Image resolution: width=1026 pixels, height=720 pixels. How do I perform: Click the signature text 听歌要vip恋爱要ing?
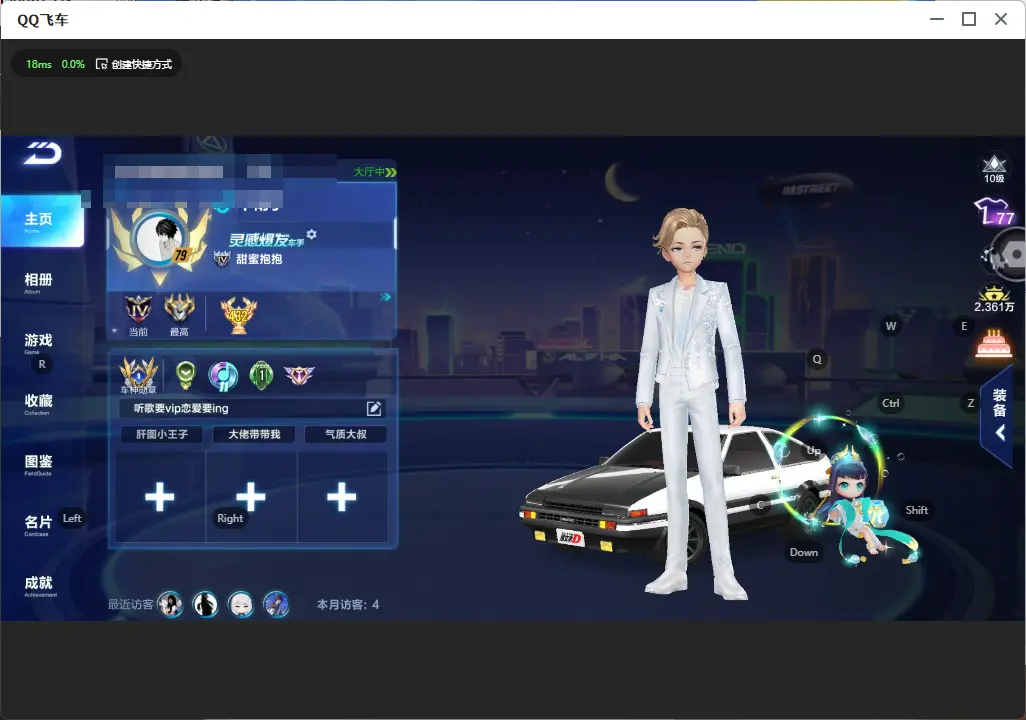[x=181, y=408]
